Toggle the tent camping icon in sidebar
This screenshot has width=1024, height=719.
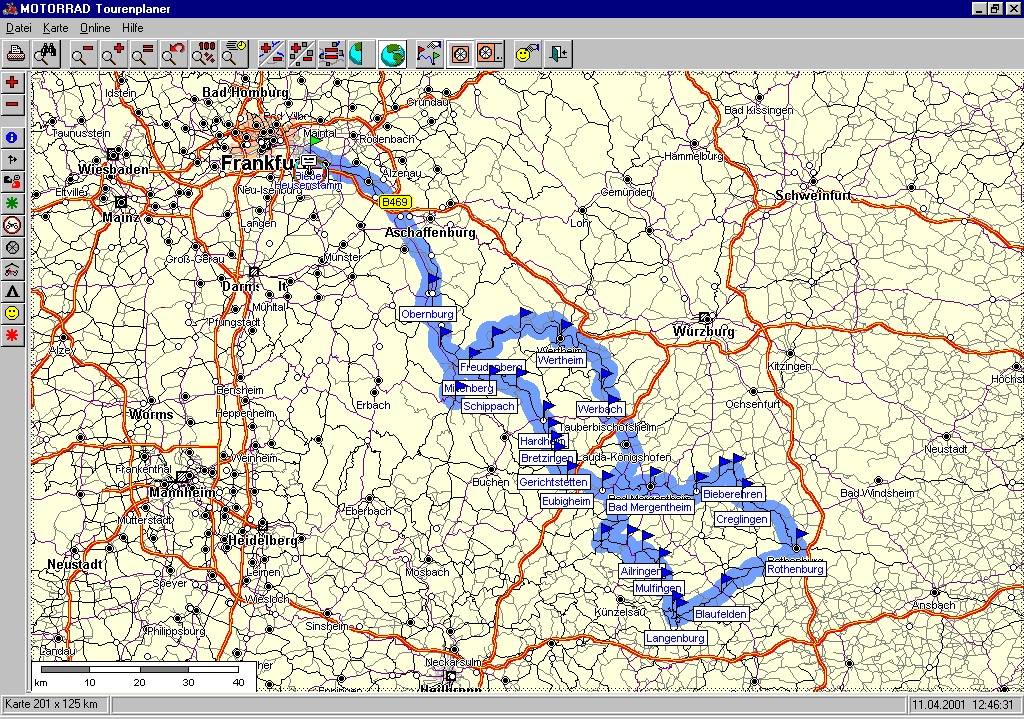[x=12, y=291]
